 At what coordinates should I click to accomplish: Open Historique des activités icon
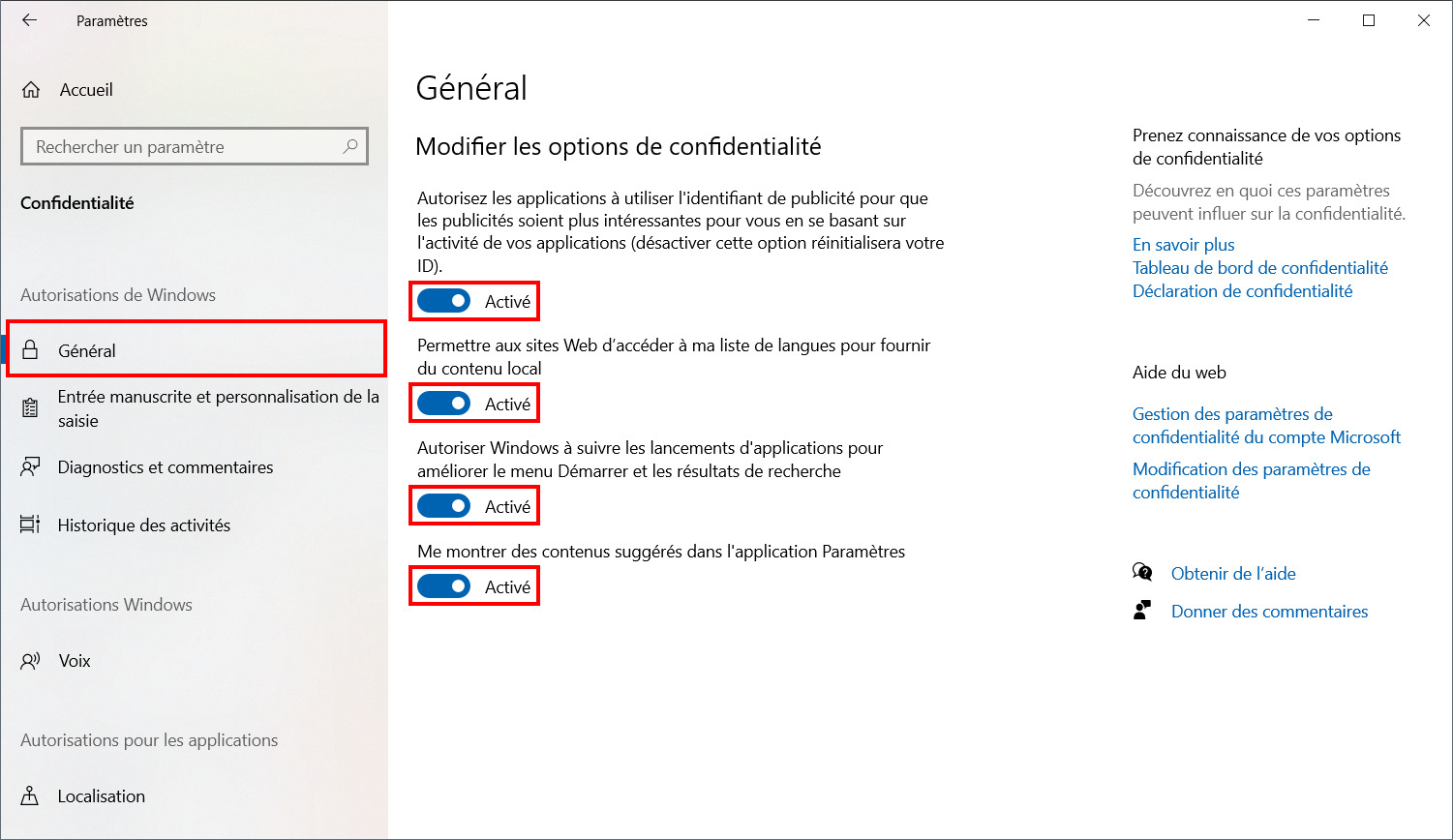[x=31, y=525]
